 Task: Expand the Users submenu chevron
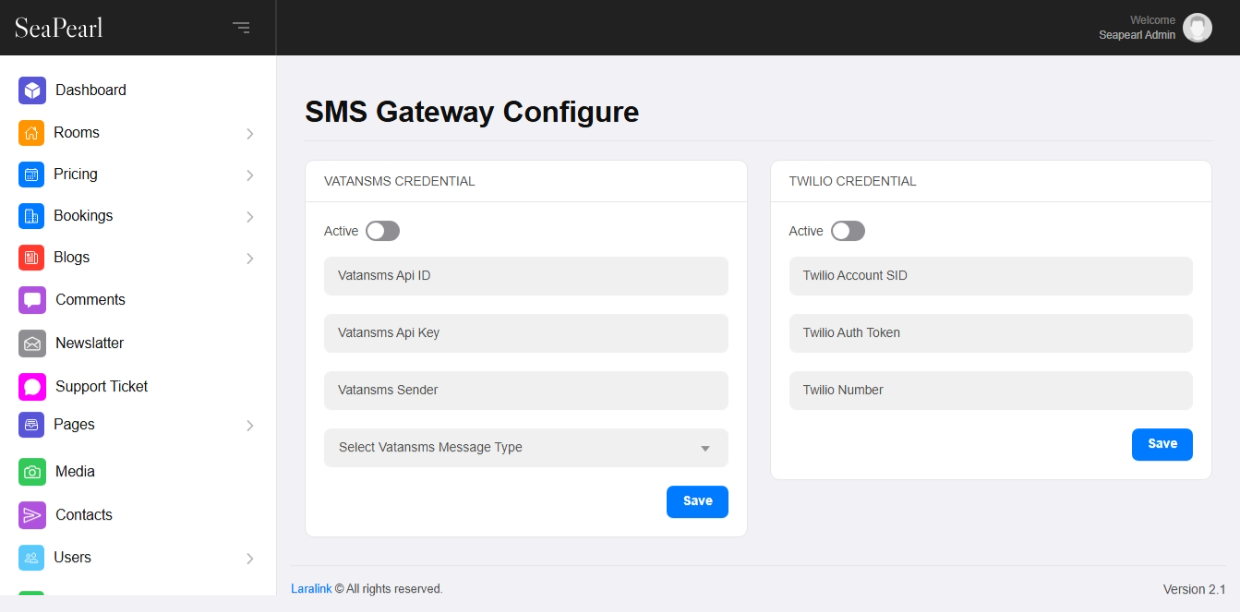tap(250, 559)
